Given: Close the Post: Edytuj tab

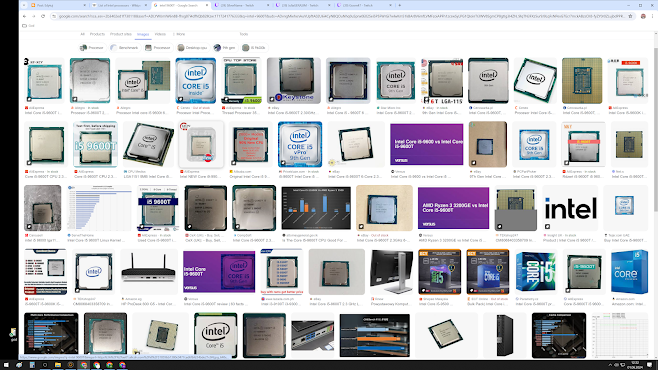Looking at the screenshot, I should tap(84, 5).
